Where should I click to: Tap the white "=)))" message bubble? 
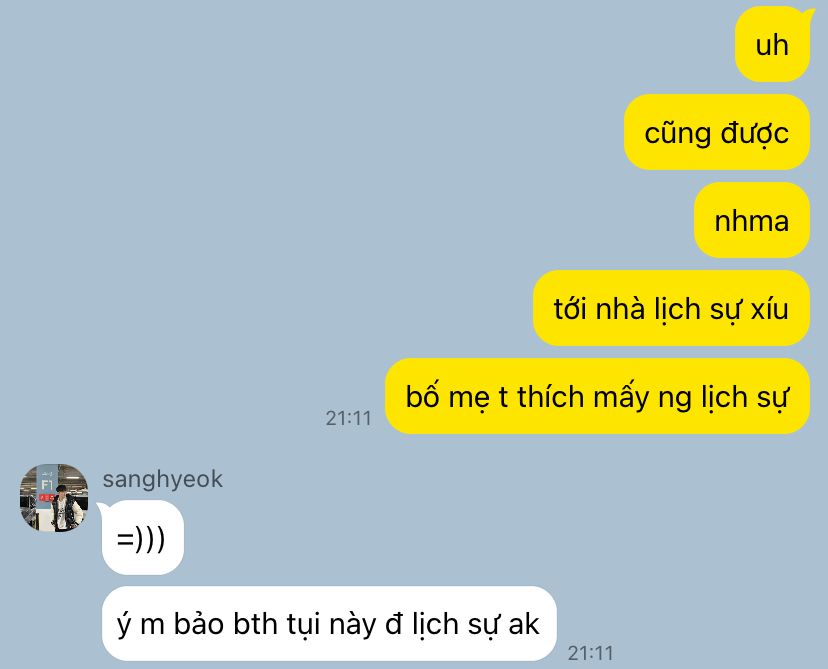coord(143,538)
